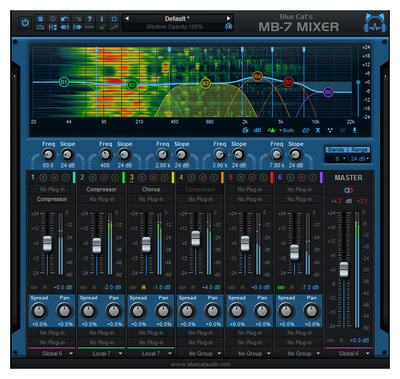Open the Master Global 6 group dropdown

pyautogui.click(x=349, y=354)
